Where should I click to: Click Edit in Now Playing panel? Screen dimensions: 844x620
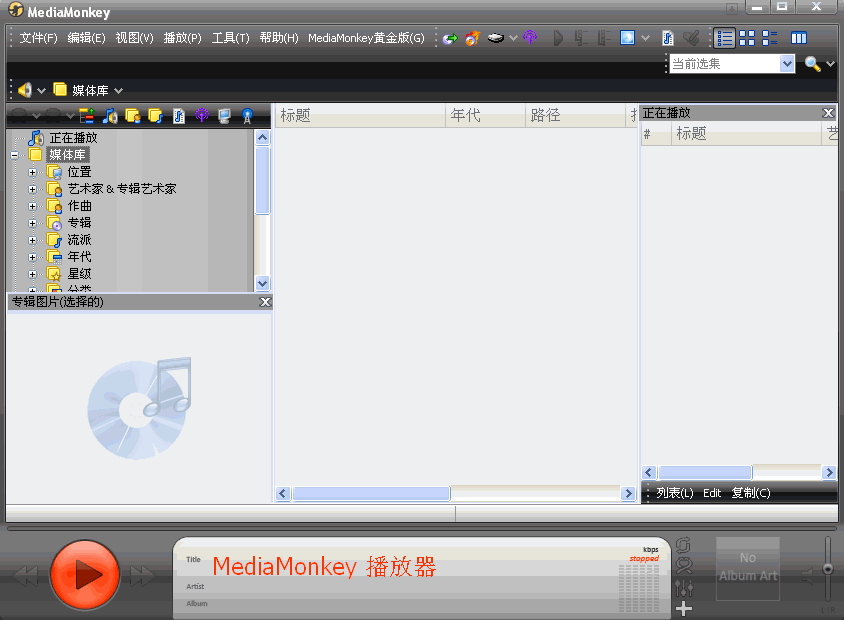(x=712, y=493)
